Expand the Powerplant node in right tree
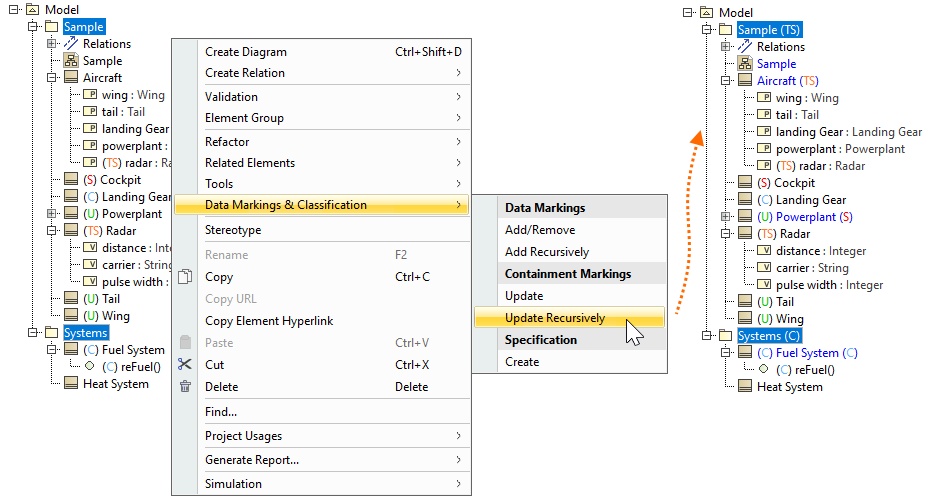933x499 pixels. (727, 217)
